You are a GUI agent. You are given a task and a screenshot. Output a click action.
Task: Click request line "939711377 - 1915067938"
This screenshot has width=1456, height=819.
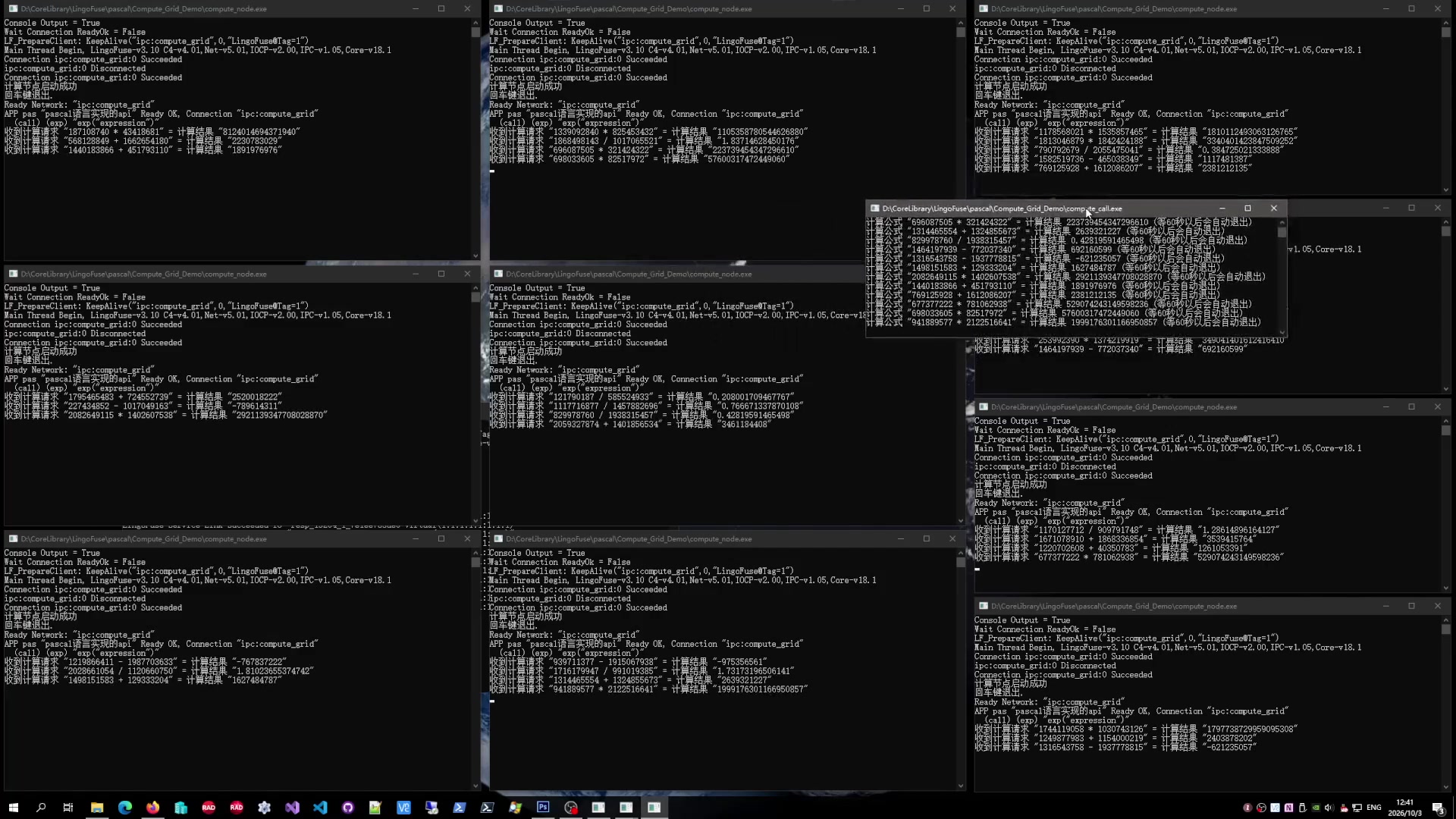[629, 662]
